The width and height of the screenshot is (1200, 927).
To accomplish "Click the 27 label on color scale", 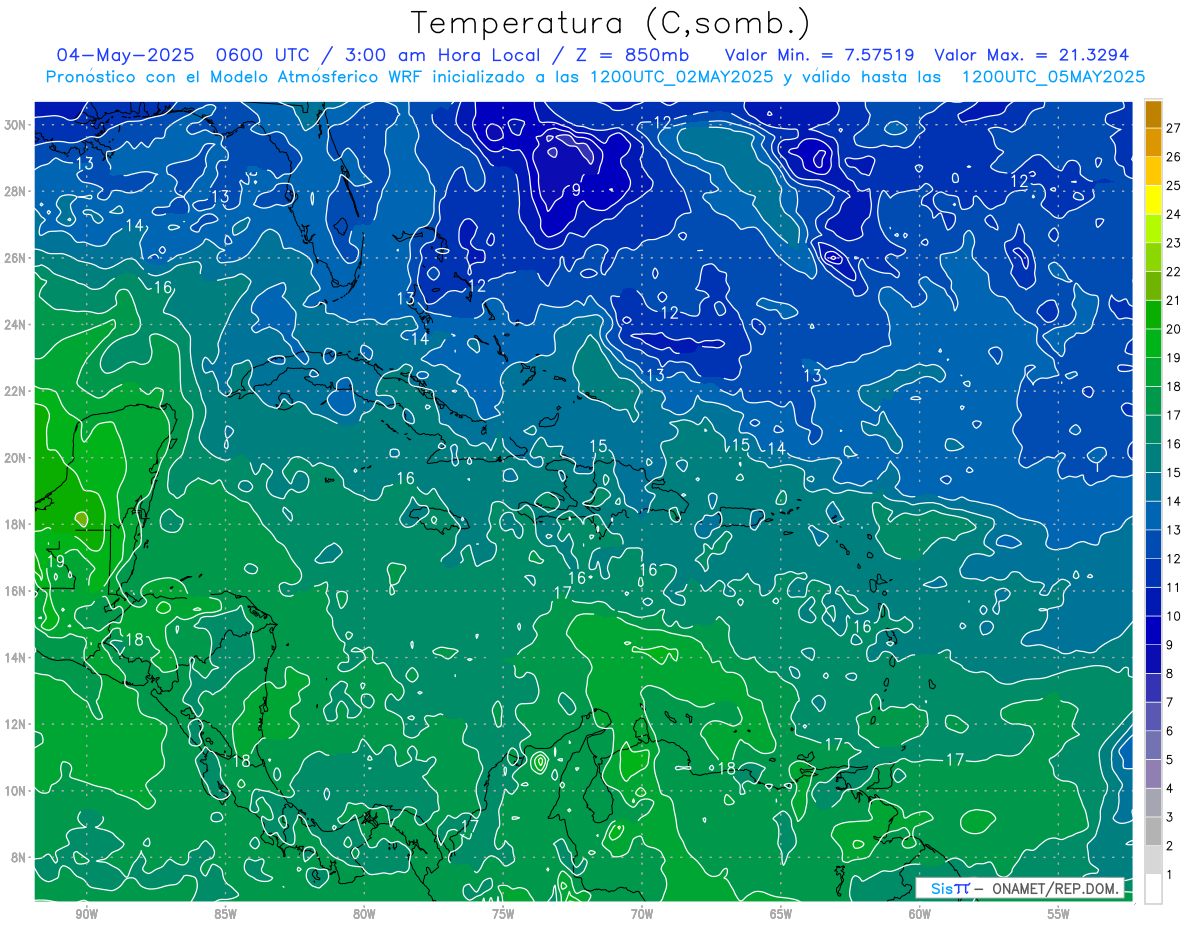I will (1174, 128).
